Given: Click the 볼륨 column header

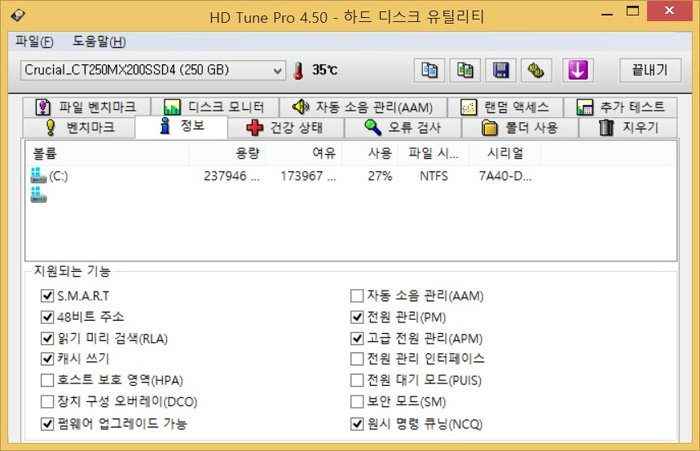Looking at the screenshot, I should click(45, 153).
